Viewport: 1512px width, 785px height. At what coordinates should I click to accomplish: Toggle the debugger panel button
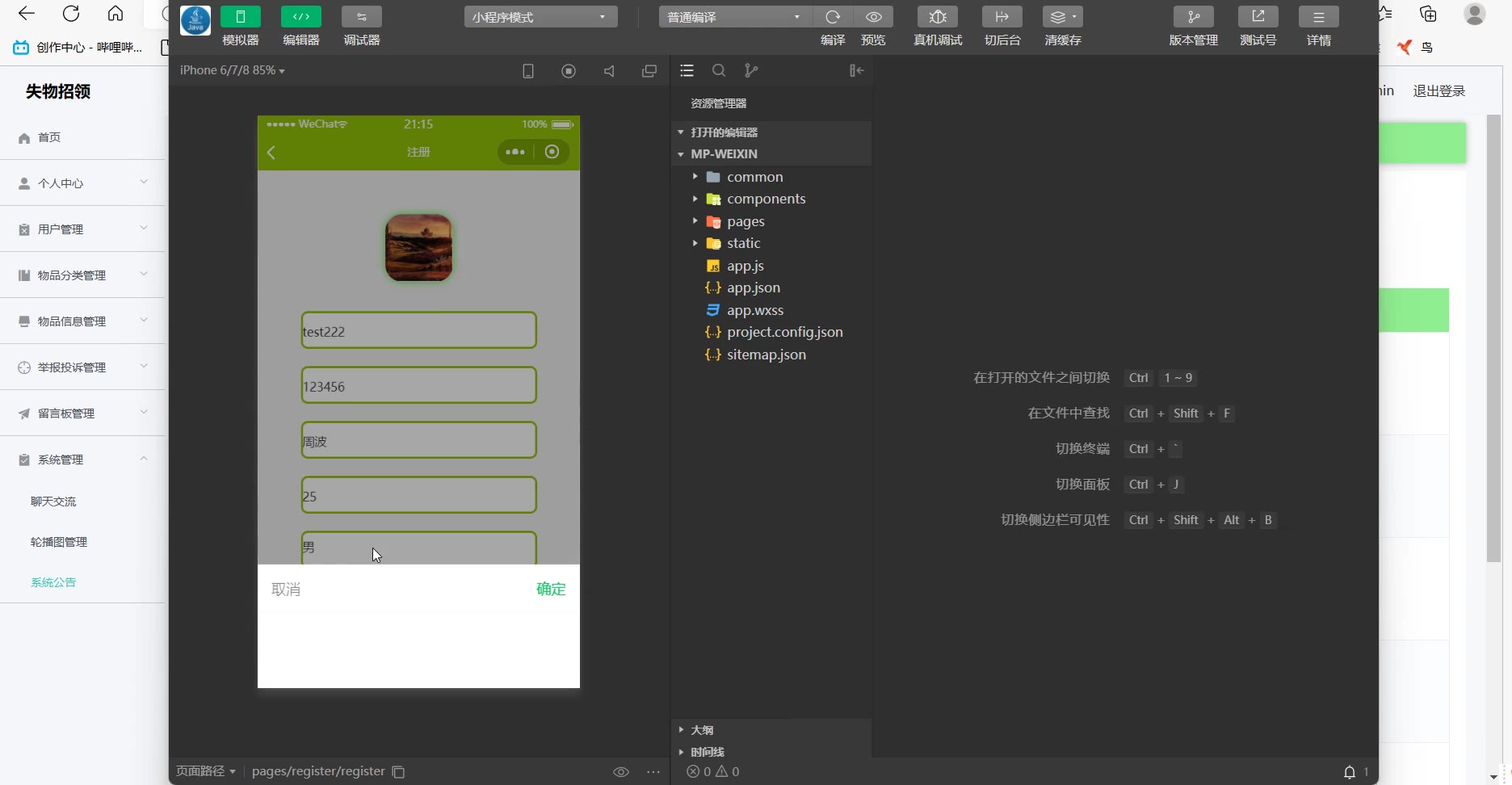click(361, 17)
